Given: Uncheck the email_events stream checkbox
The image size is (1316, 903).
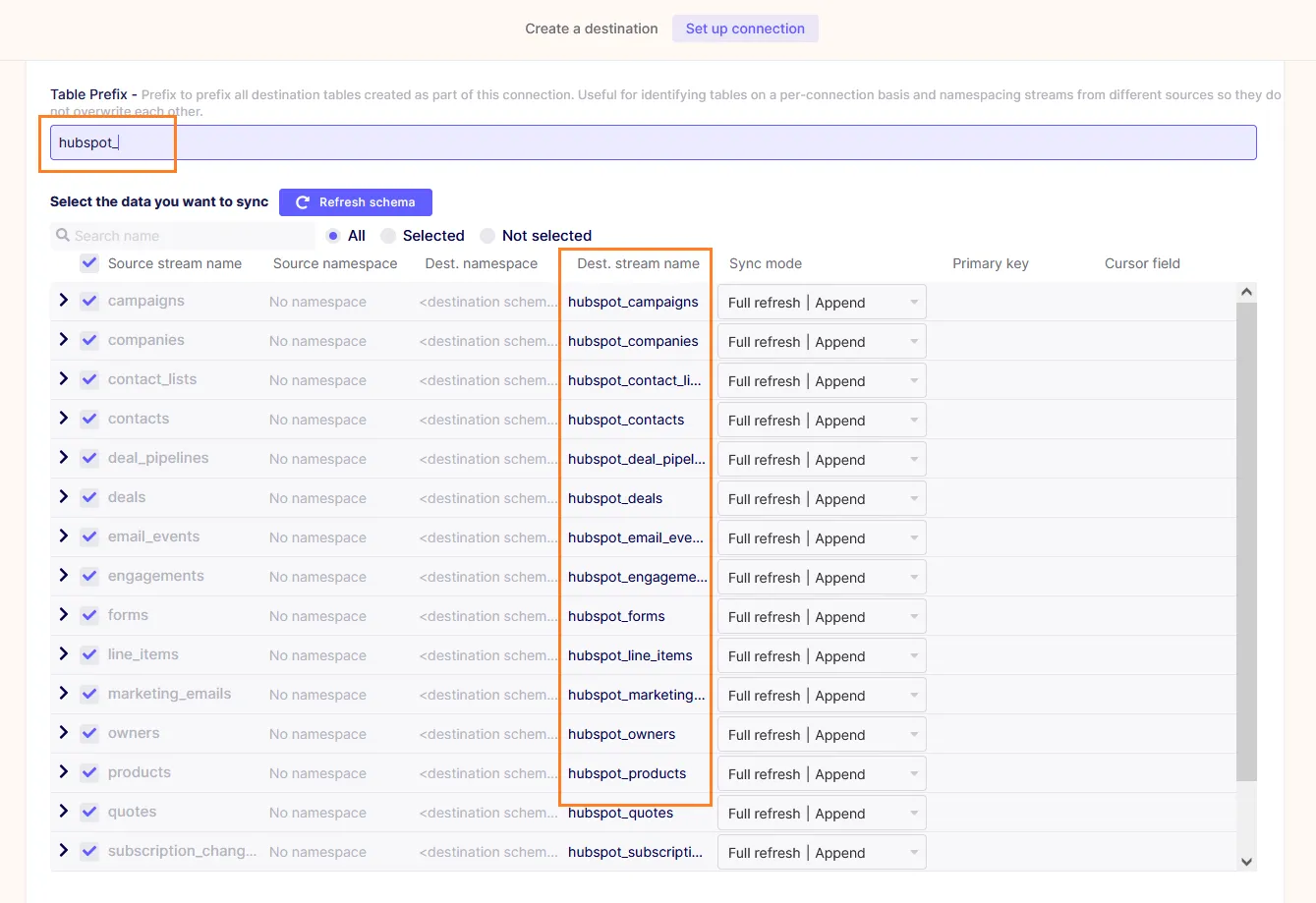Looking at the screenshot, I should click(x=89, y=536).
